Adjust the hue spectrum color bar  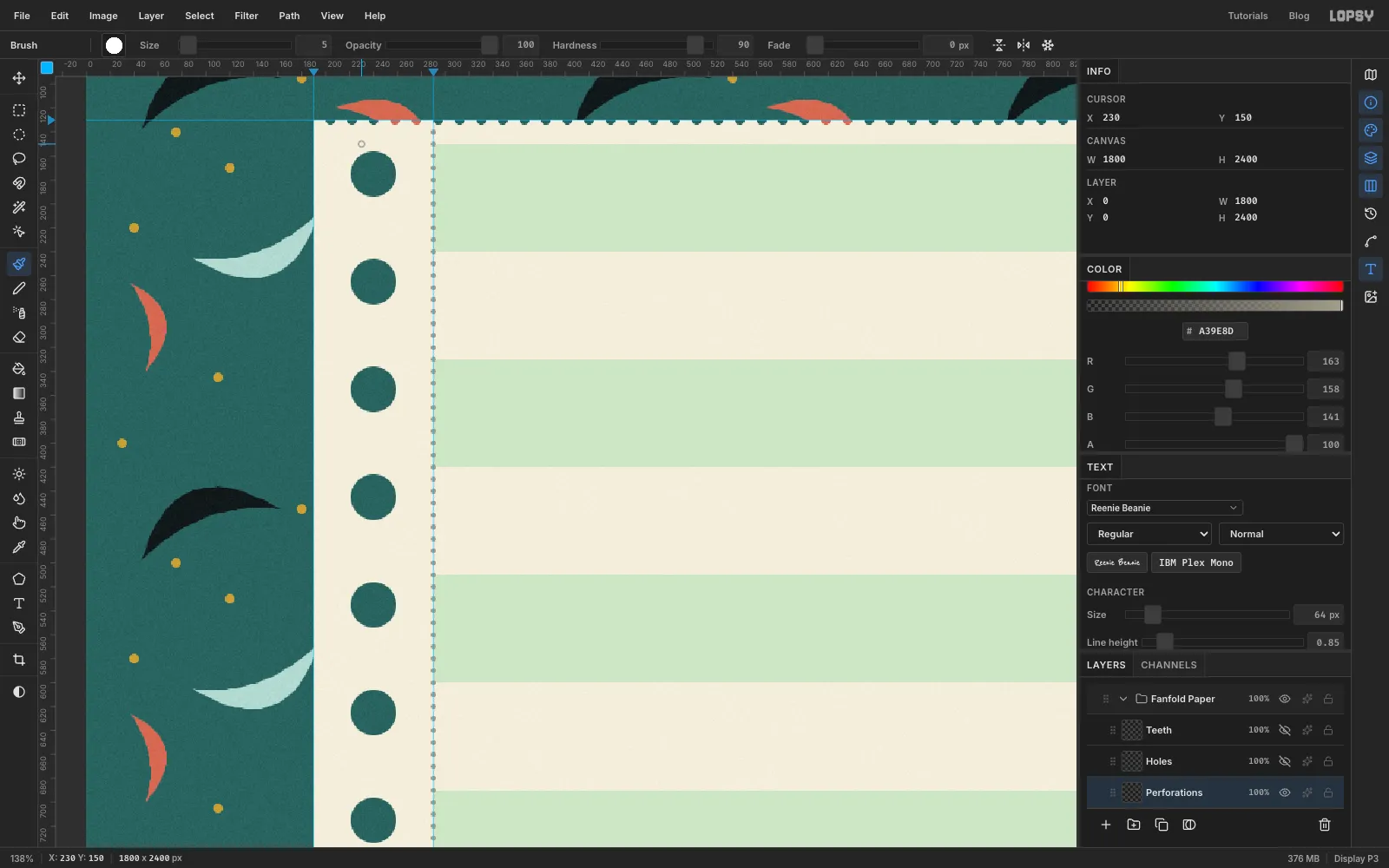tap(1215, 286)
